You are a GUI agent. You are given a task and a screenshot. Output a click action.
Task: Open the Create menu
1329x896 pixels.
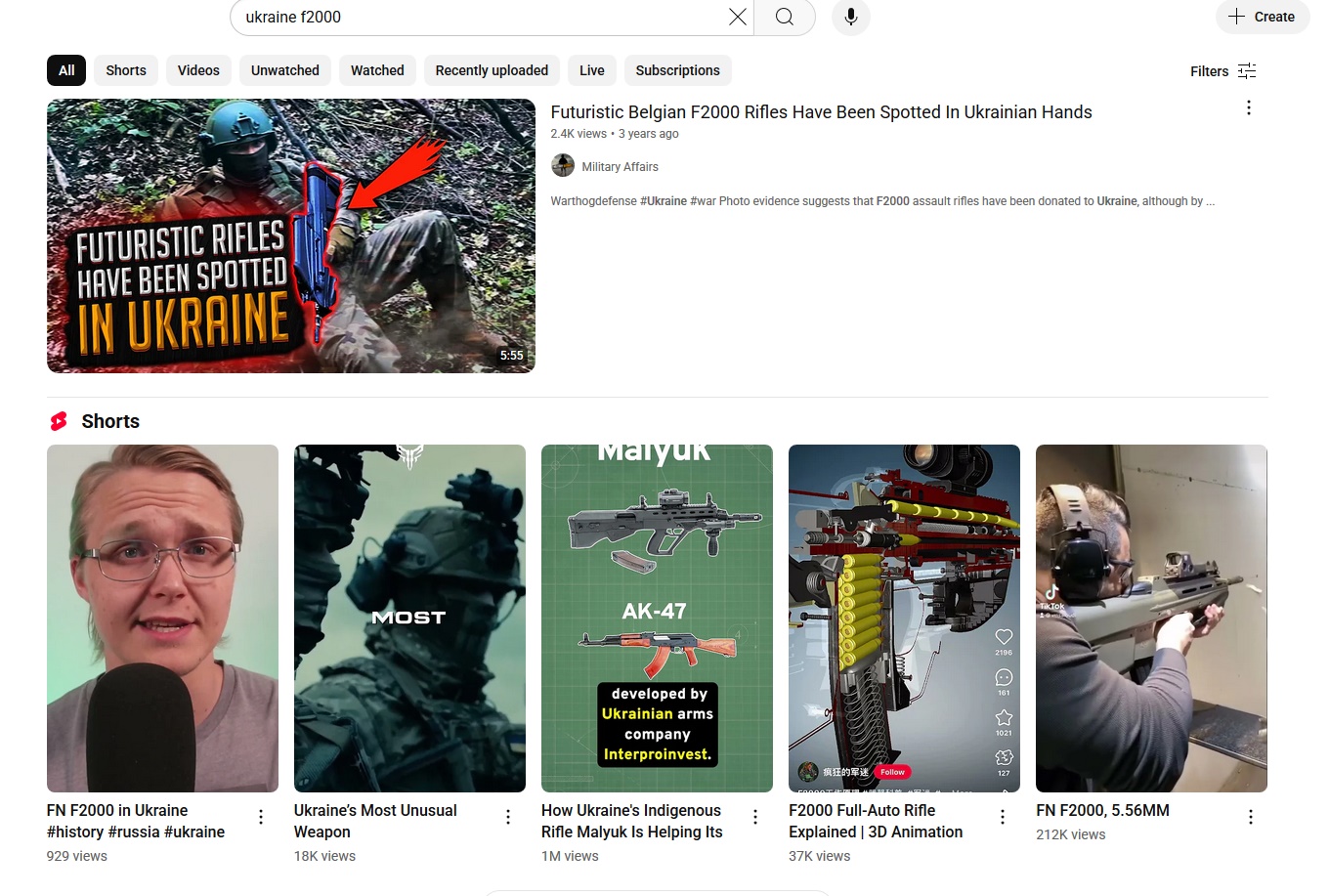tap(1263, 17)
